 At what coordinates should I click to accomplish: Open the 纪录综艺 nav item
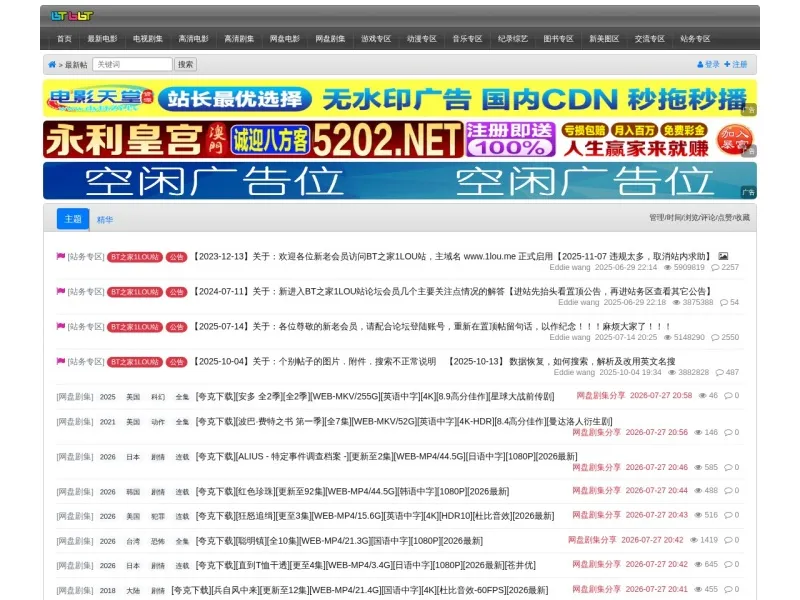(513, 39)
